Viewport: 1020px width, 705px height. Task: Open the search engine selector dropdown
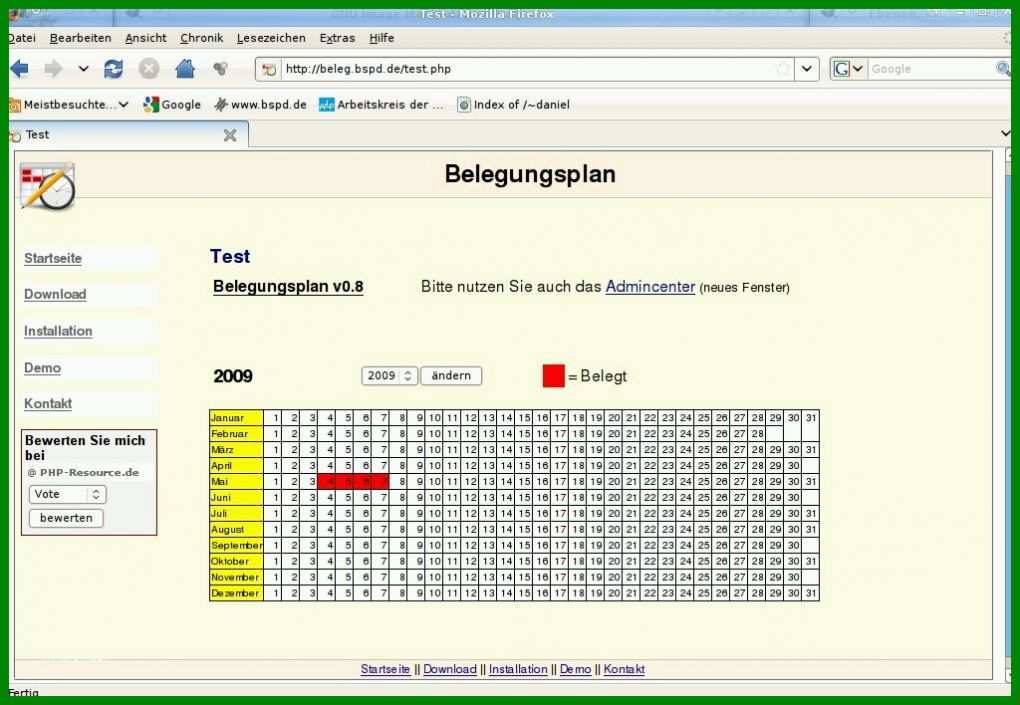pyautogui.click(x=848, y=69)
